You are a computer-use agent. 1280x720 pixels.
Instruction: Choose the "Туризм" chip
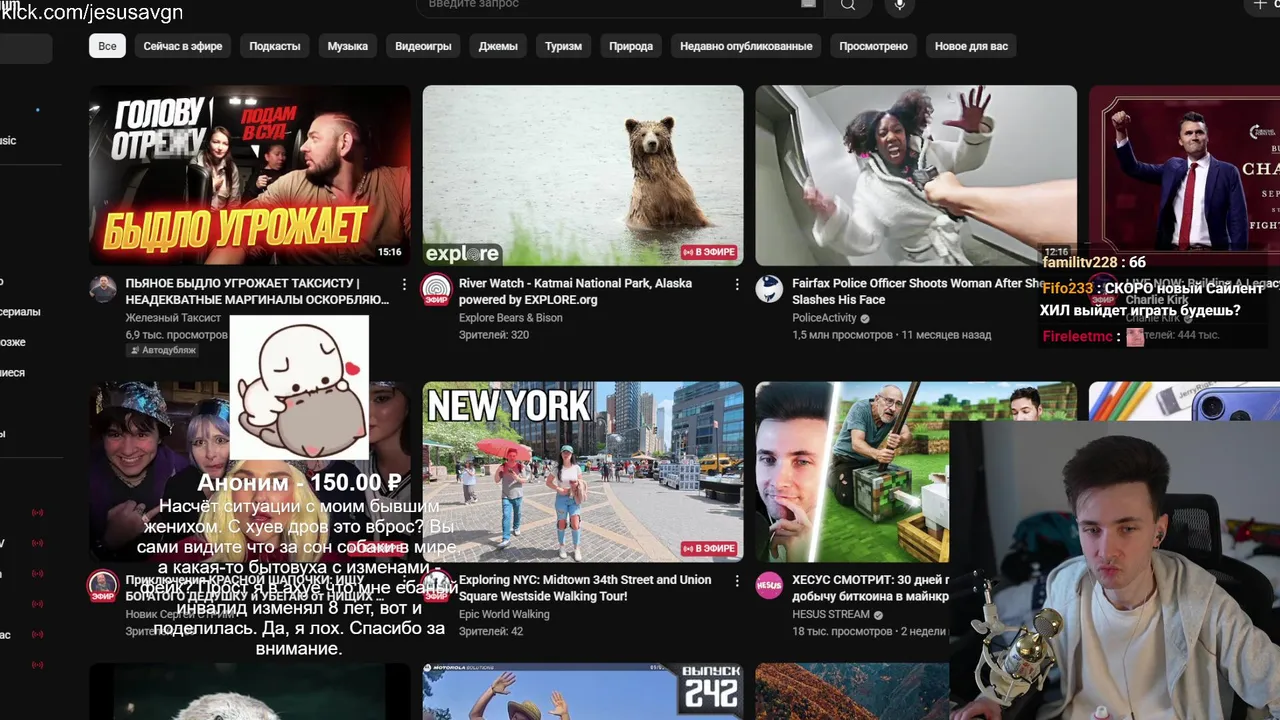point(563,46)
